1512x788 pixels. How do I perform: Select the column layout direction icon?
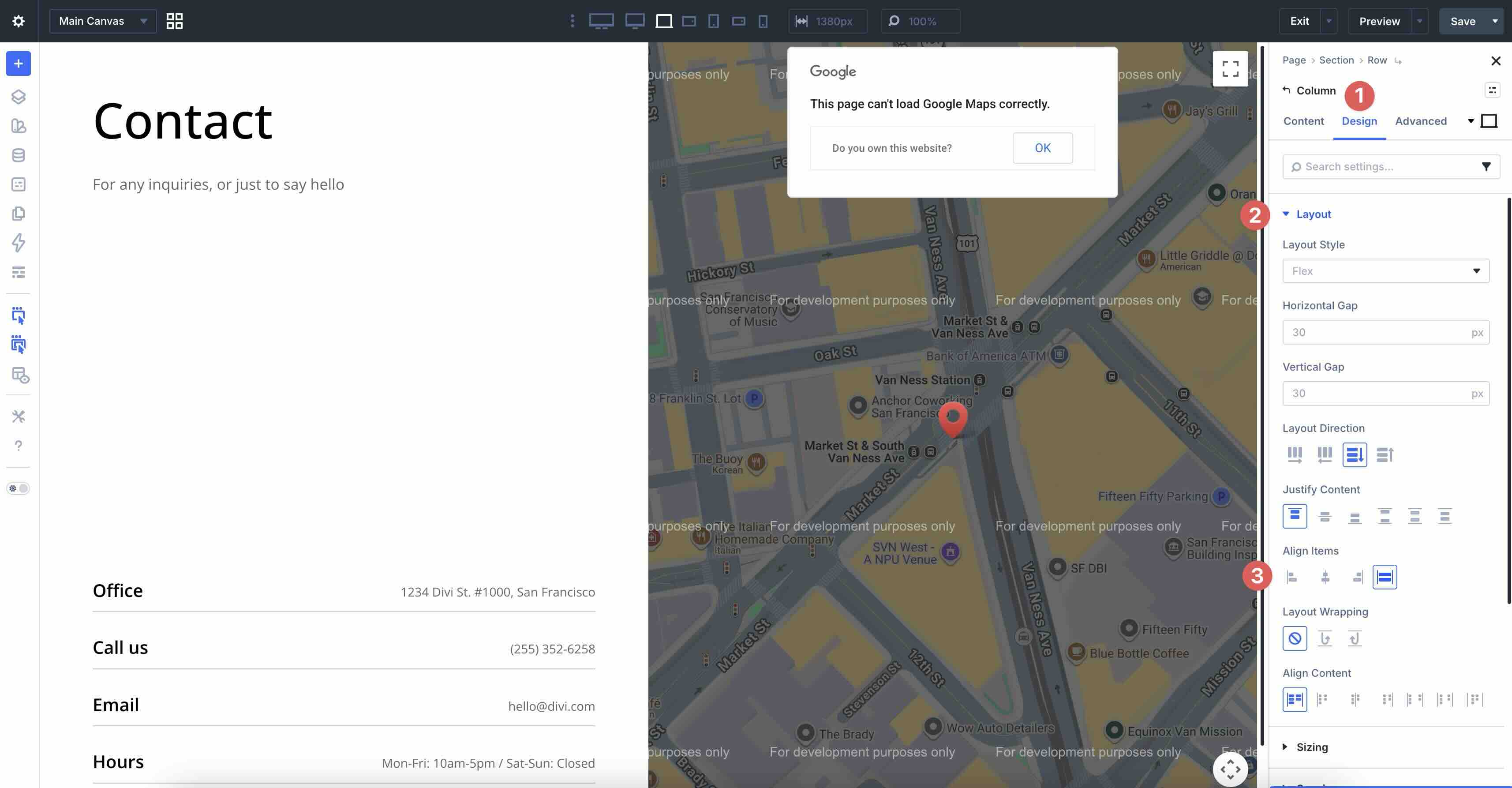(1355, 454)
